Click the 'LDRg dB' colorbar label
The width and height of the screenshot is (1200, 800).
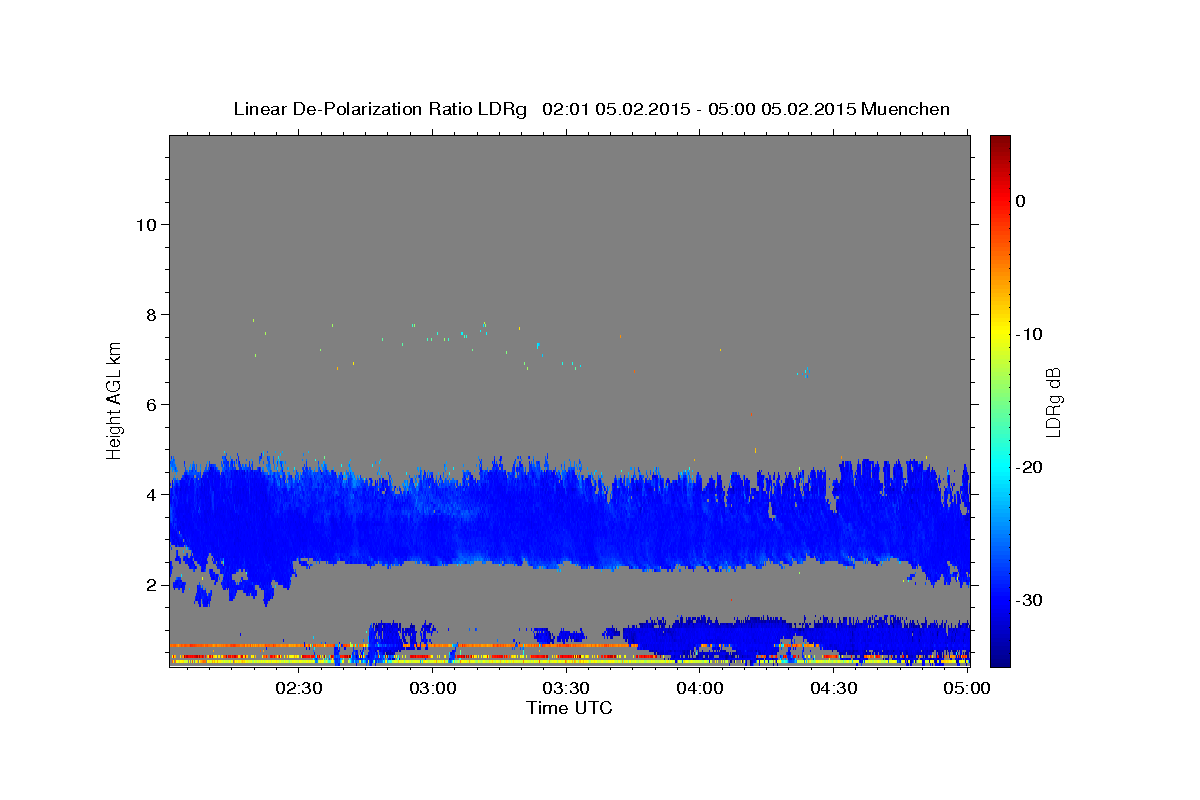1052,402
